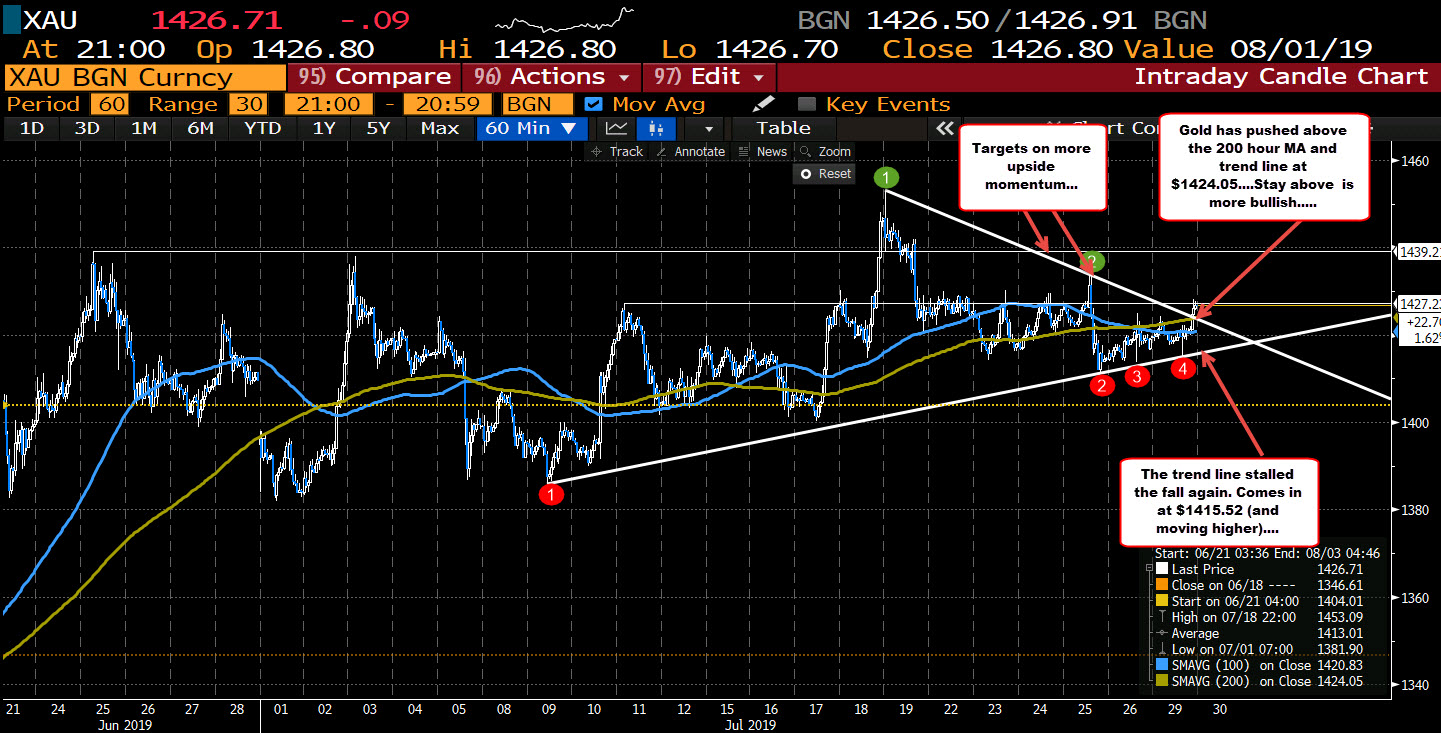Toggle the Mov Avg checkbox
This screenshot has height=733, width=1441.
tap(593, 104)
